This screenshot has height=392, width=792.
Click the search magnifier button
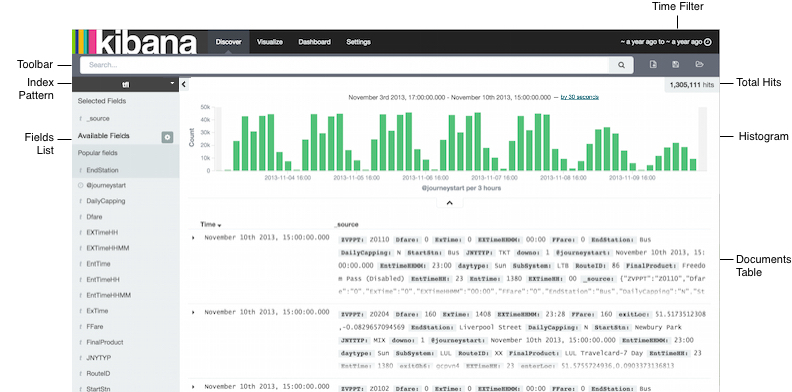(x=621, y=65)
